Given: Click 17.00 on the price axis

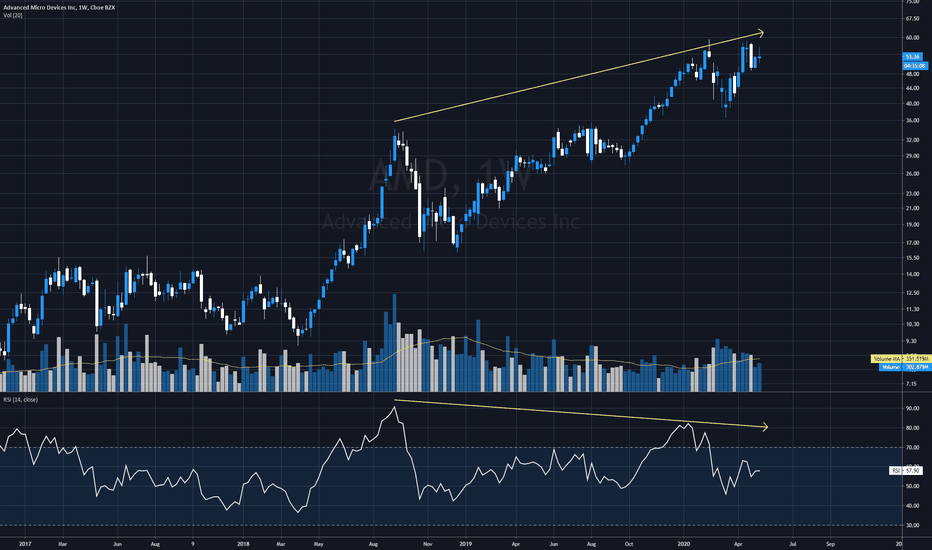Looking at the screenshot, I should pos(912,243).
